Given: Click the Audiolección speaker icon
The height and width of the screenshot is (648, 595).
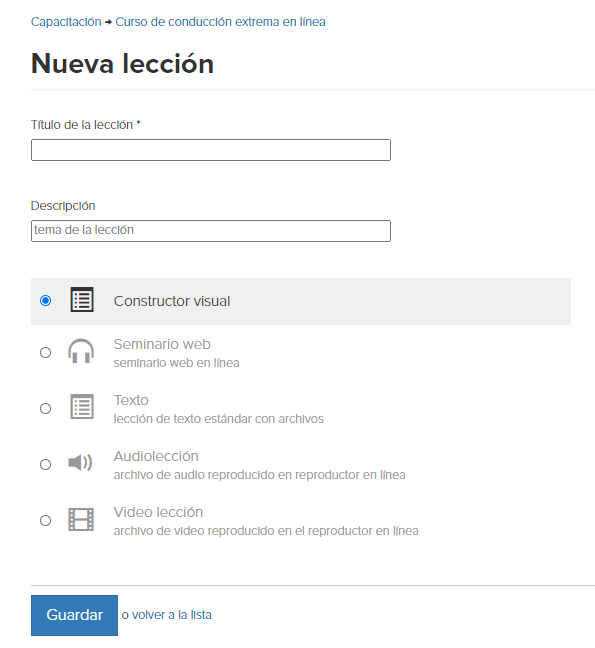Looking at the screenshot, I should [80, 462].
